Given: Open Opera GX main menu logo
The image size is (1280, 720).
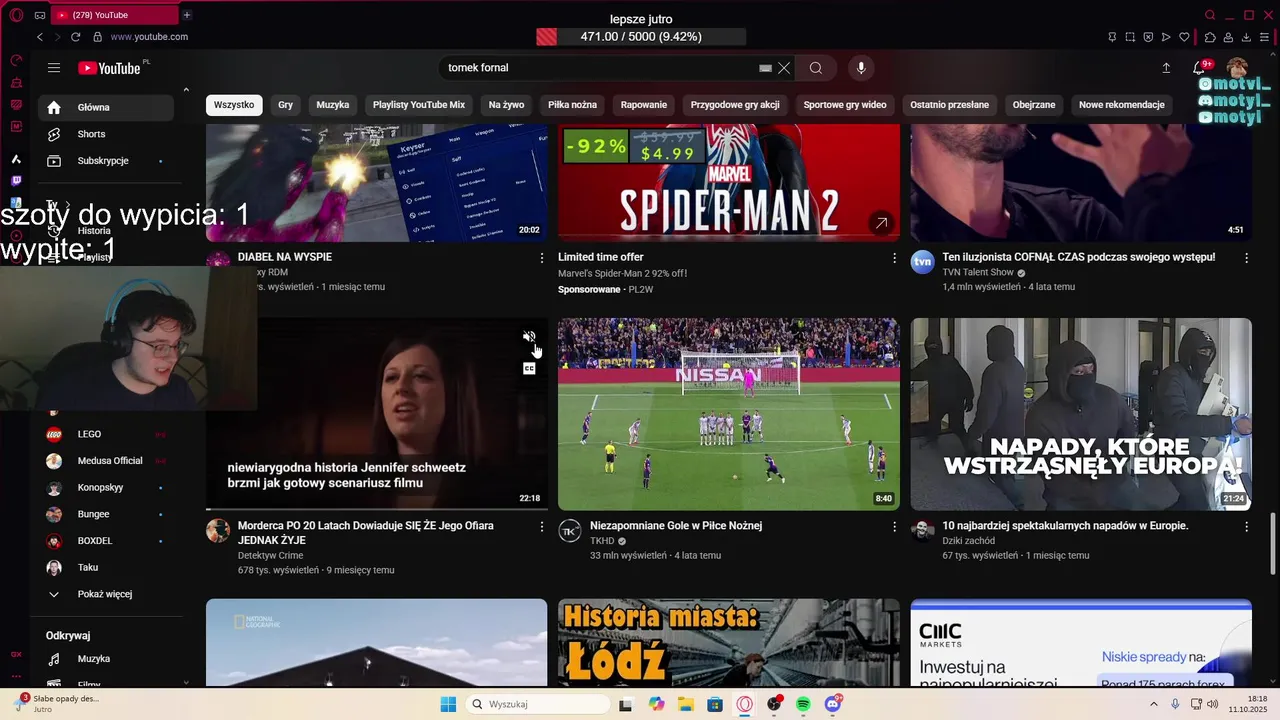Looking at the screenshot, I should 16,15.
